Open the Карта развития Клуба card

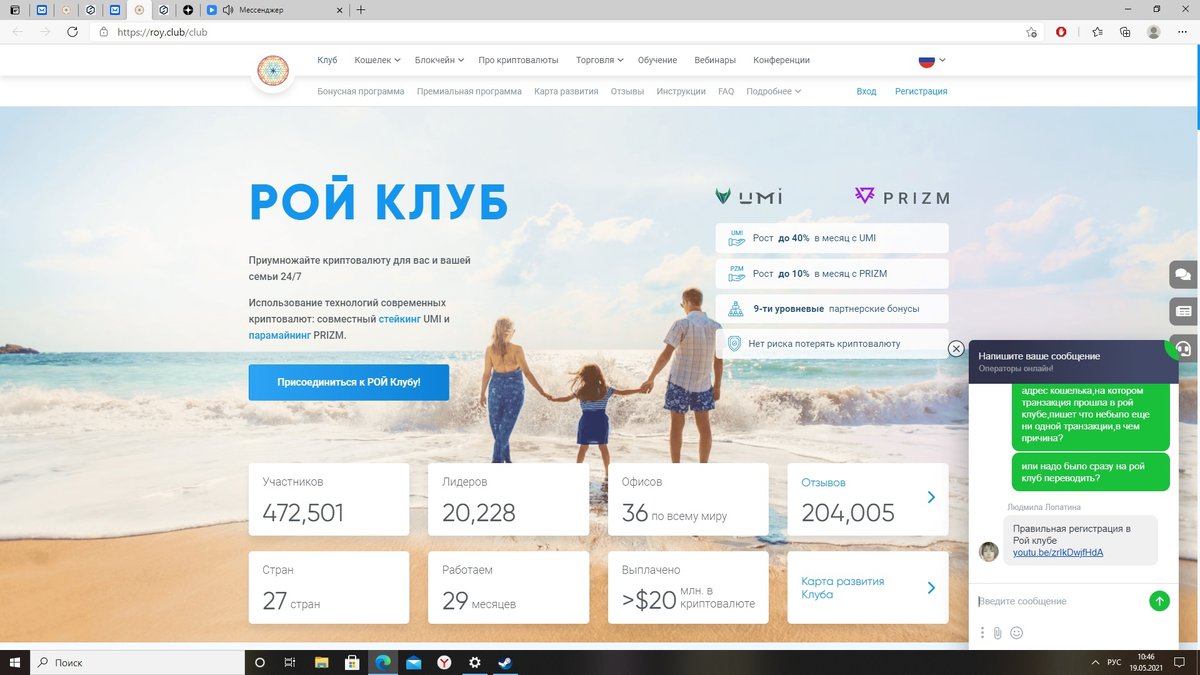tap(868, 587)
